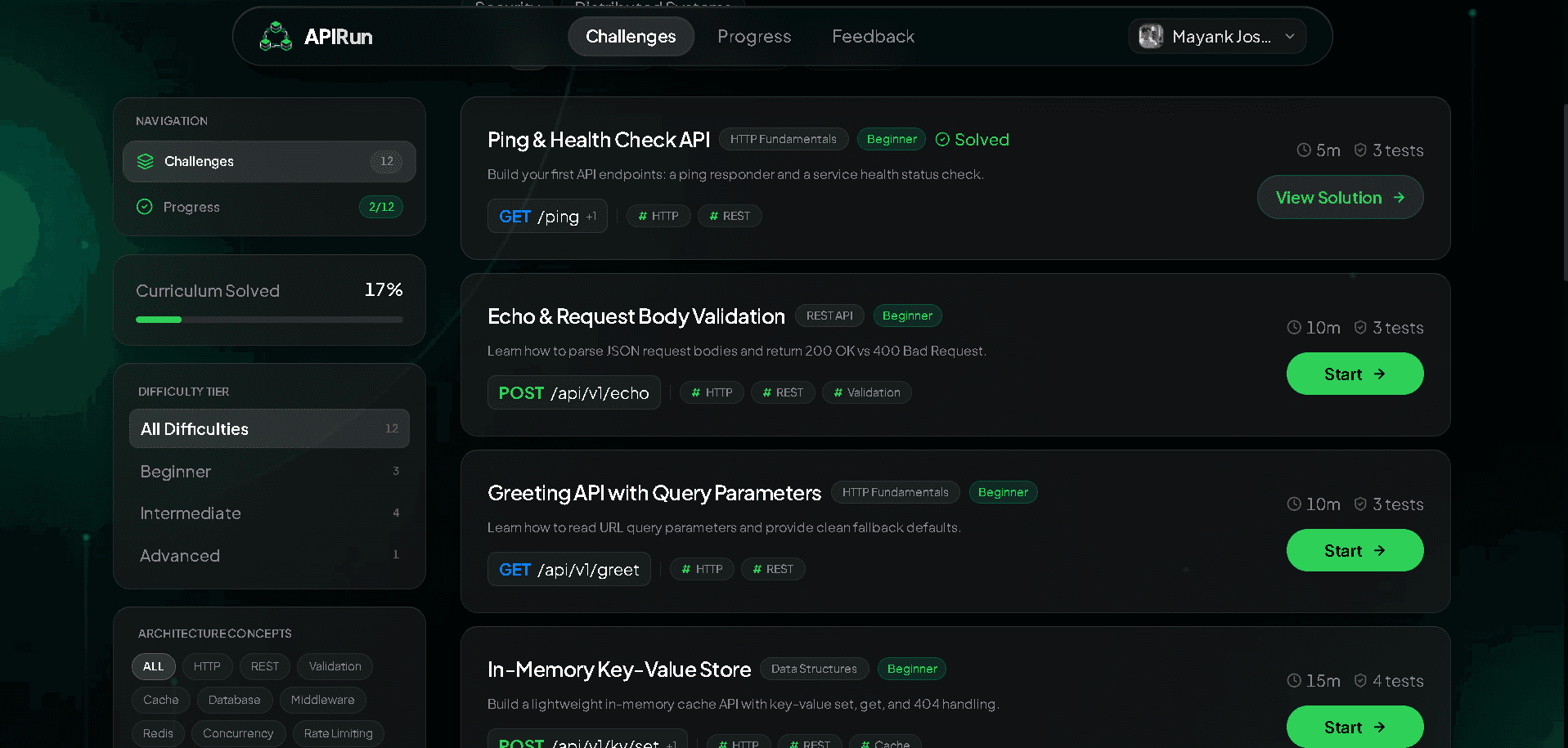Filter by Beginner difficulty tier
The image size is (1568, 748).
point(269,471)
